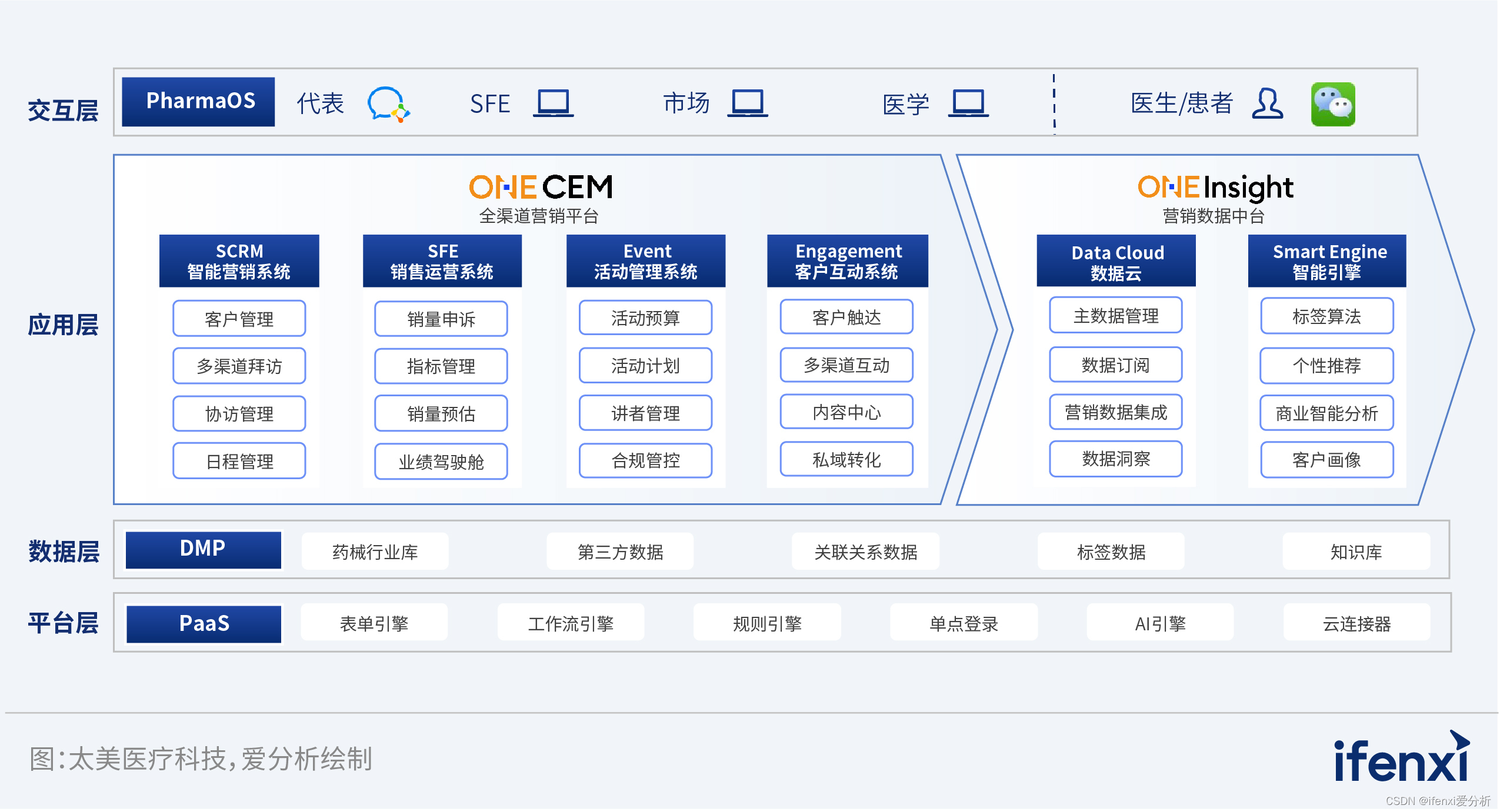The height and width of the screenshot is (812, 1500).
Task: Click the 营销数据集成 box
Action: pyautogui.click(x=1116, y=412)
